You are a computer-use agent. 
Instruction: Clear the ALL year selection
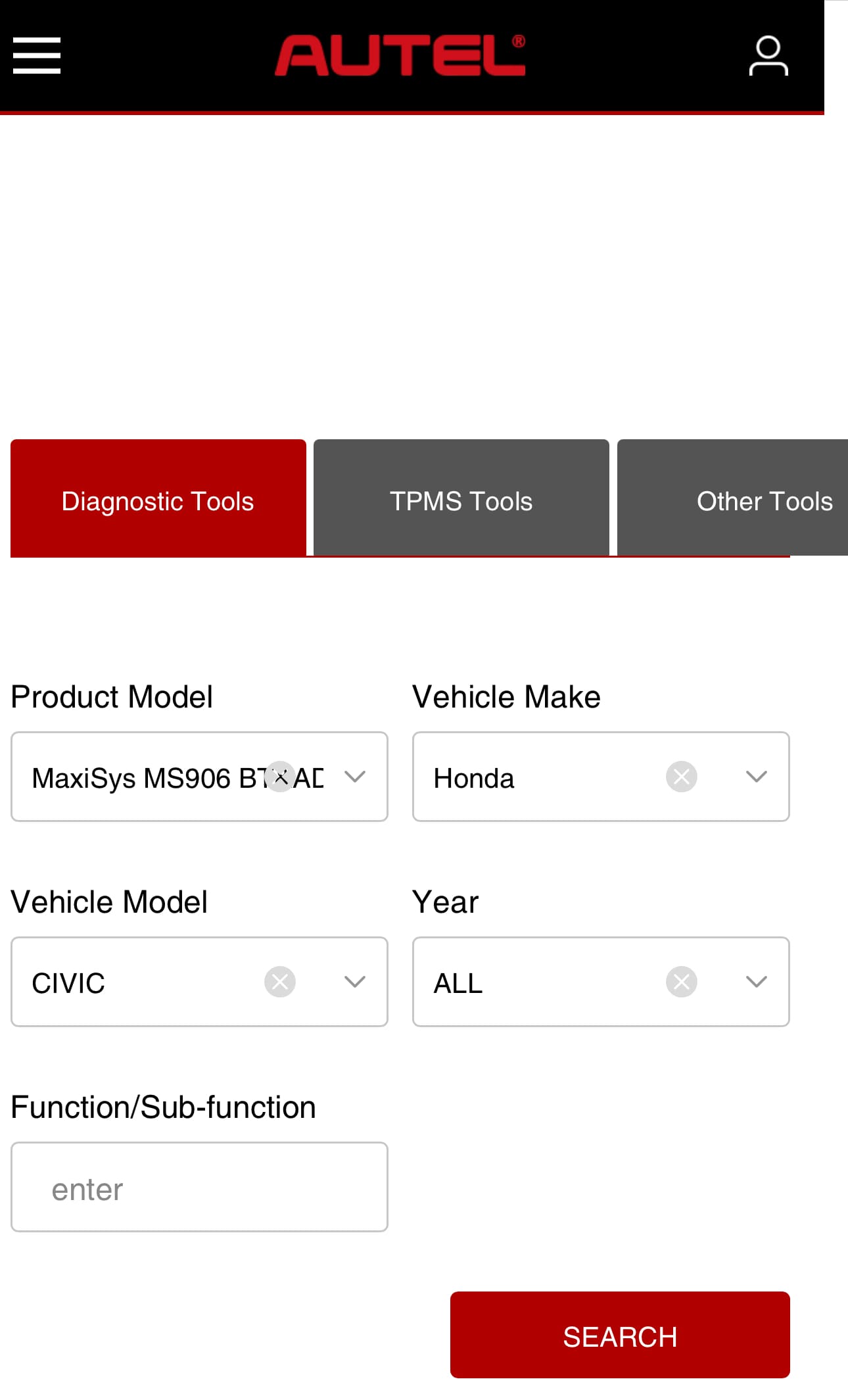(682, 982)
